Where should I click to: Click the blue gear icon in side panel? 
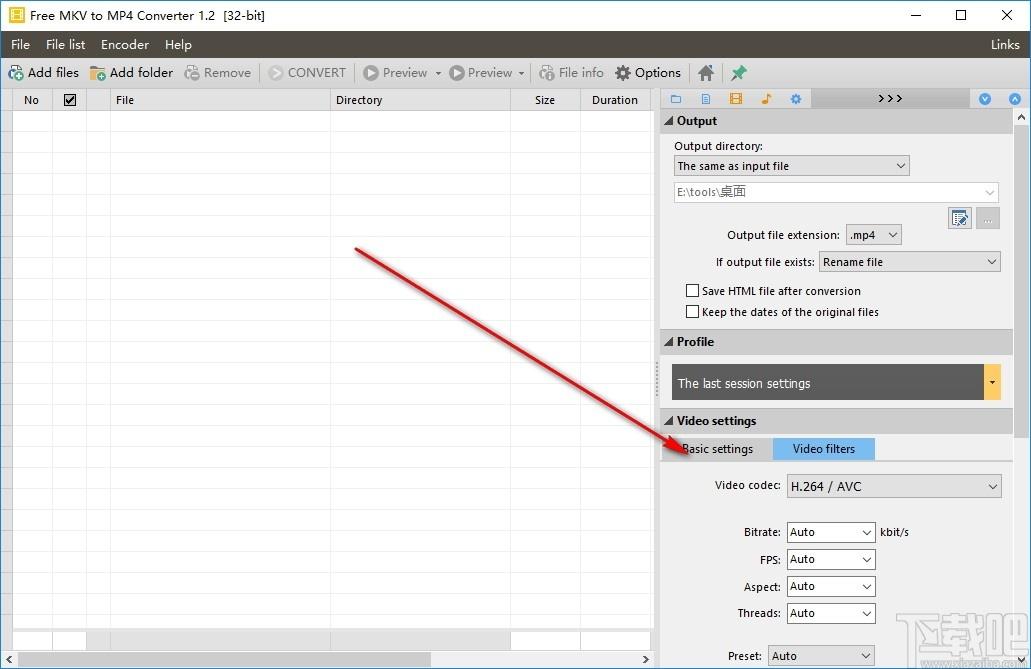(x=796, y=99)
